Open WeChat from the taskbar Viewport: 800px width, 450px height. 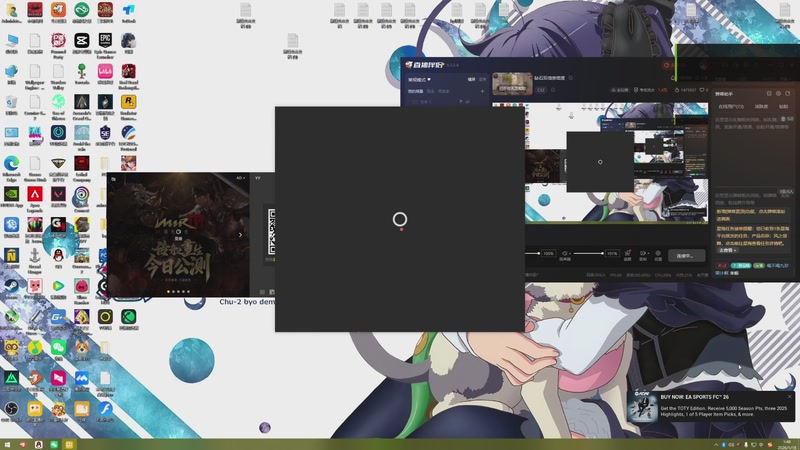pyautogui.click(x=54, y=445)
